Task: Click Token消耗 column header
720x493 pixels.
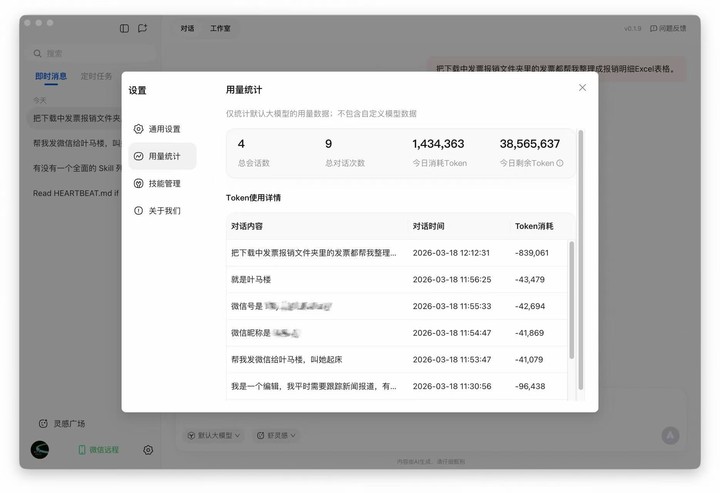Action: [x=534, y=226]
